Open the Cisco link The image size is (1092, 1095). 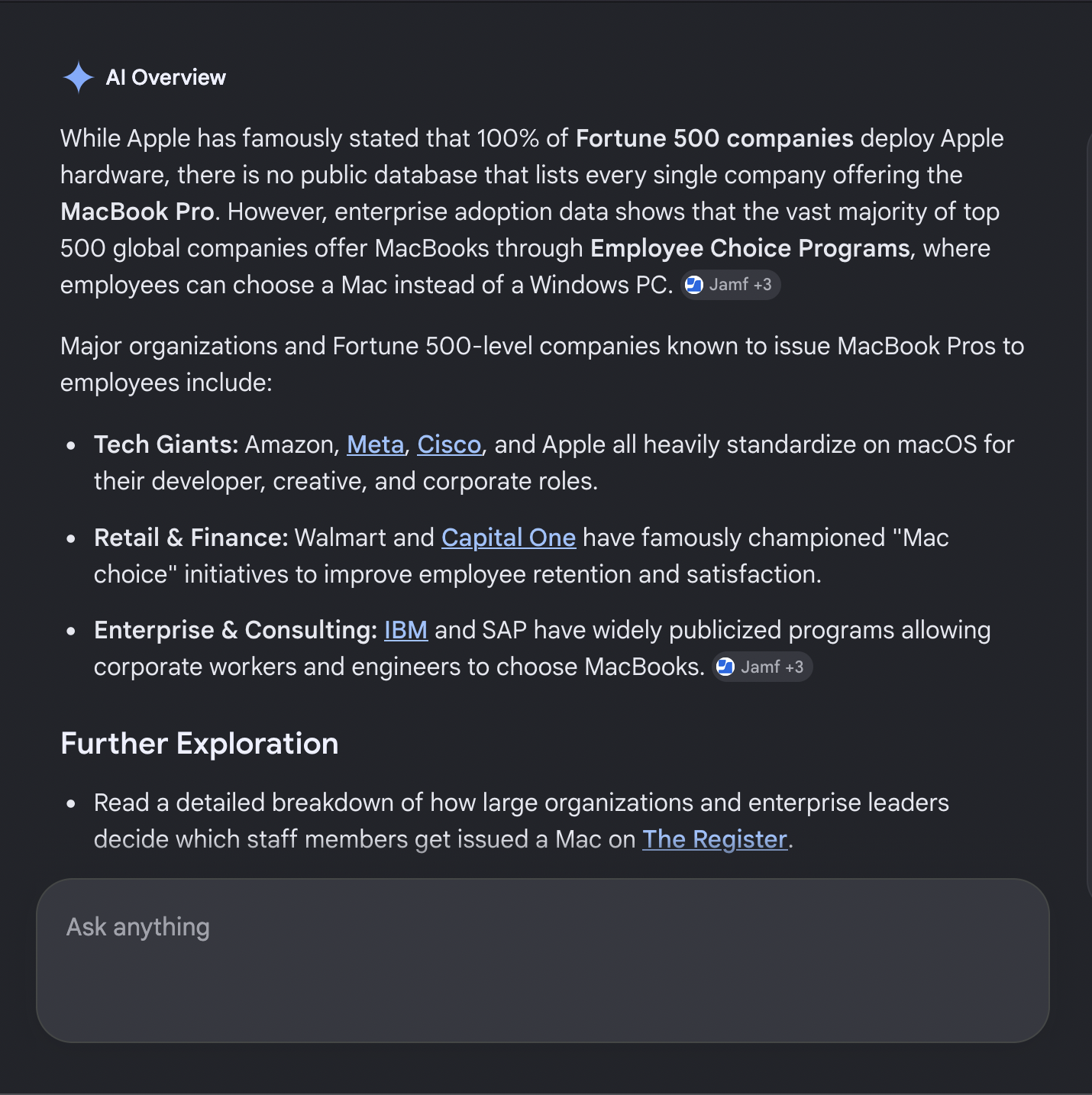point(449,444)
